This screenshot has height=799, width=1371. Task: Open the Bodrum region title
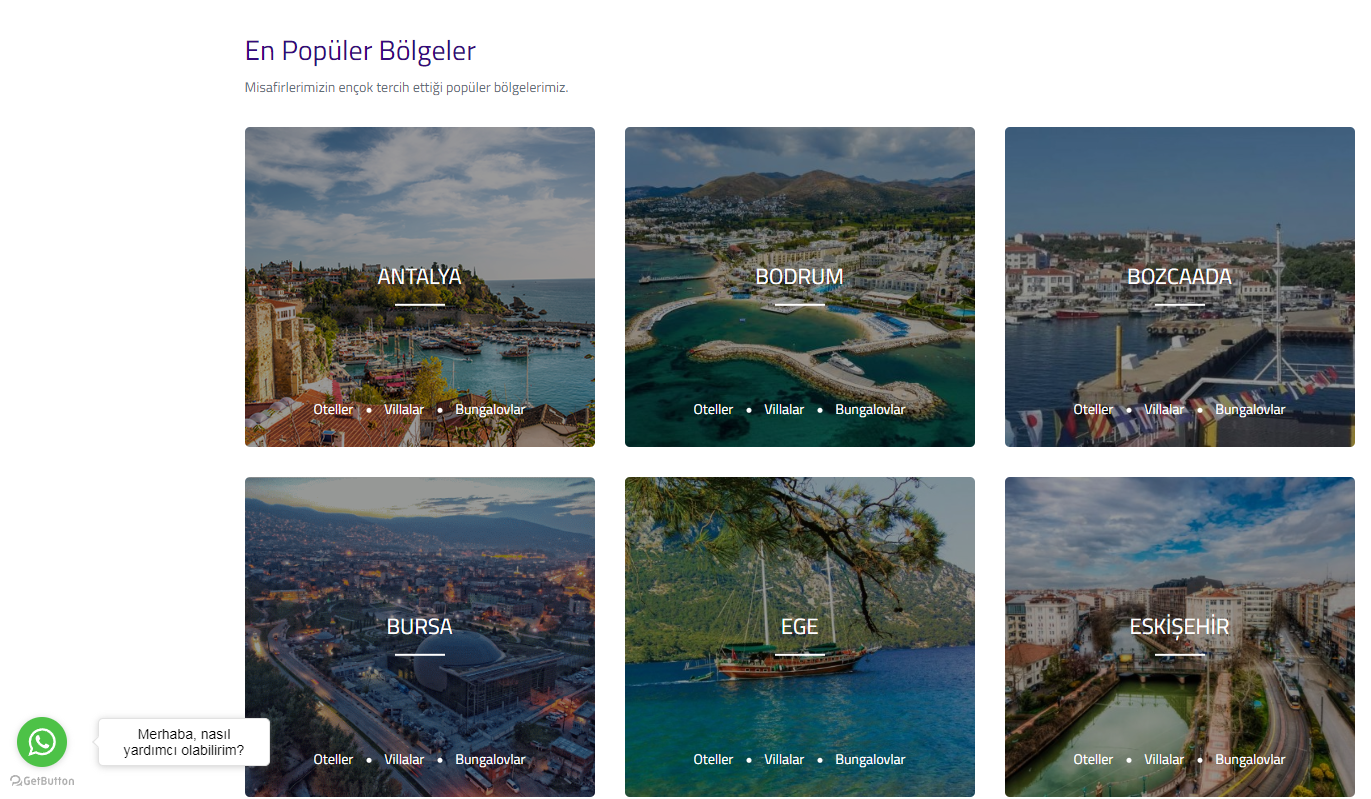(x=799, y=276)
